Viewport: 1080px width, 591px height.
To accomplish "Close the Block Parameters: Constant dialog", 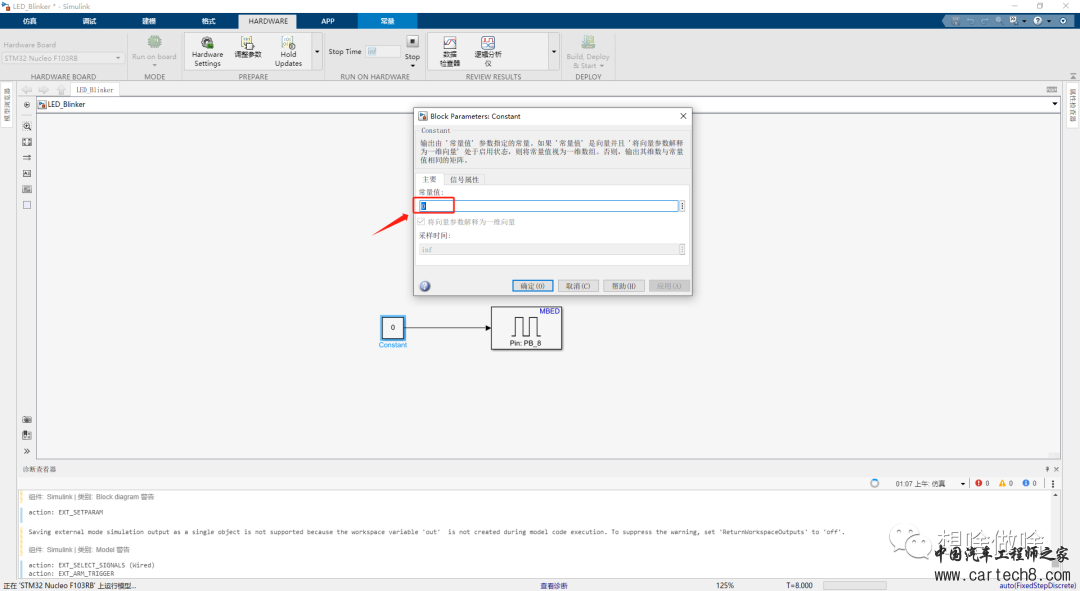I will (x=683, y=116).
